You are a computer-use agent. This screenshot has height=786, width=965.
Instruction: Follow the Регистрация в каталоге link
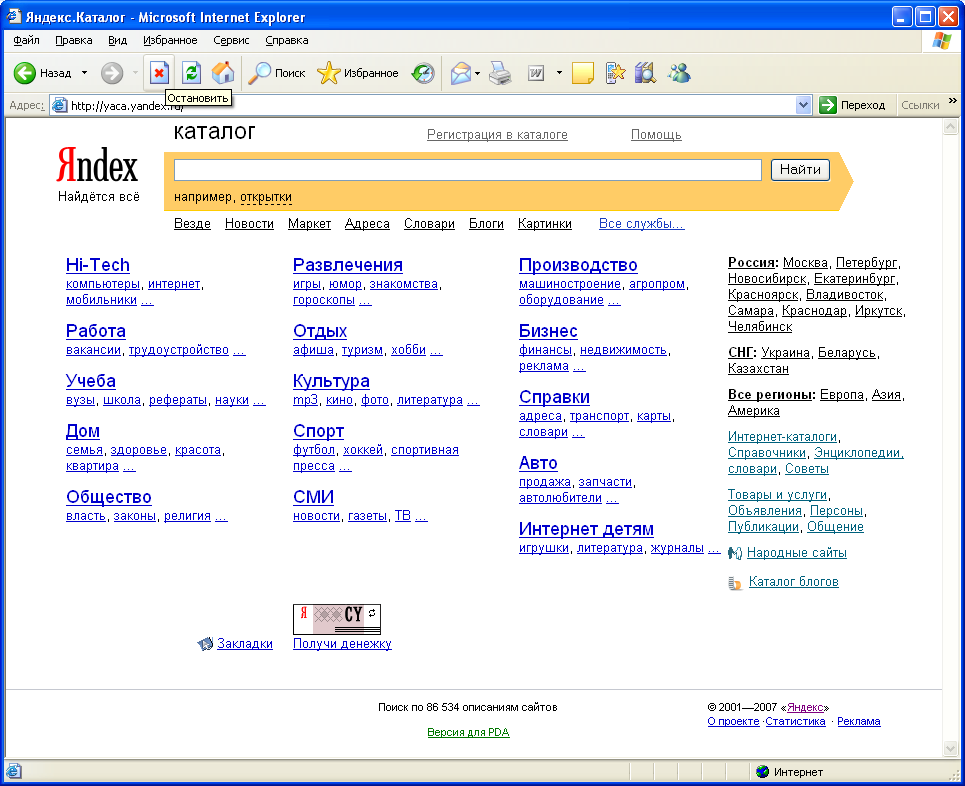(497, 135)
